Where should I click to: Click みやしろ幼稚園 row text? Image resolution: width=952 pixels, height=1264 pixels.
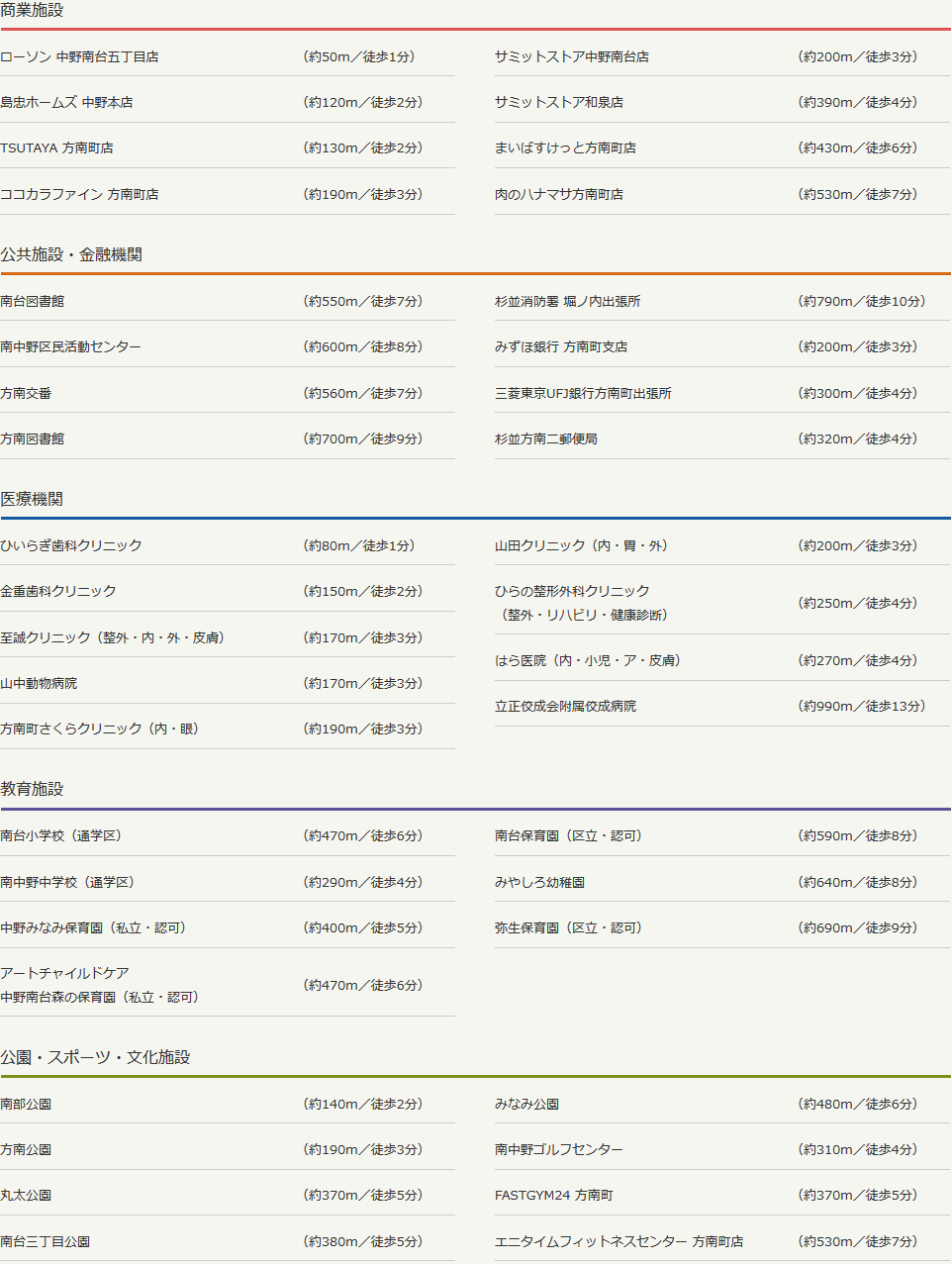pos(540,882)
